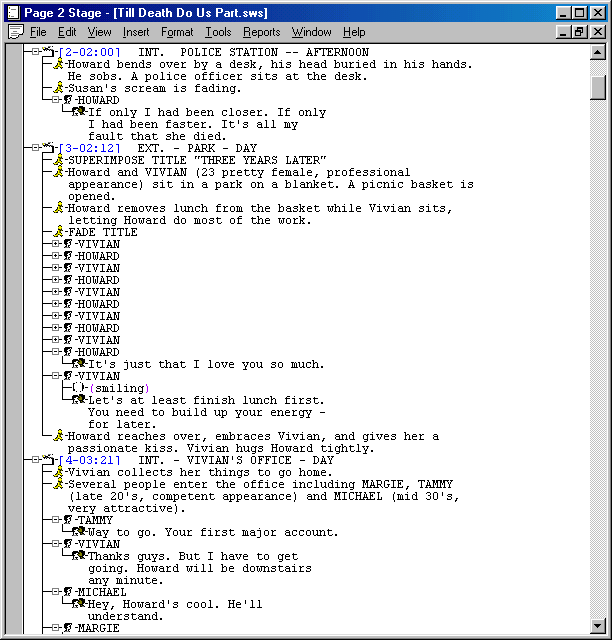Click the dialogue icon before "It's just that I love you"
The height and width of the screenshot is (640, 612).
click(78, 364)
